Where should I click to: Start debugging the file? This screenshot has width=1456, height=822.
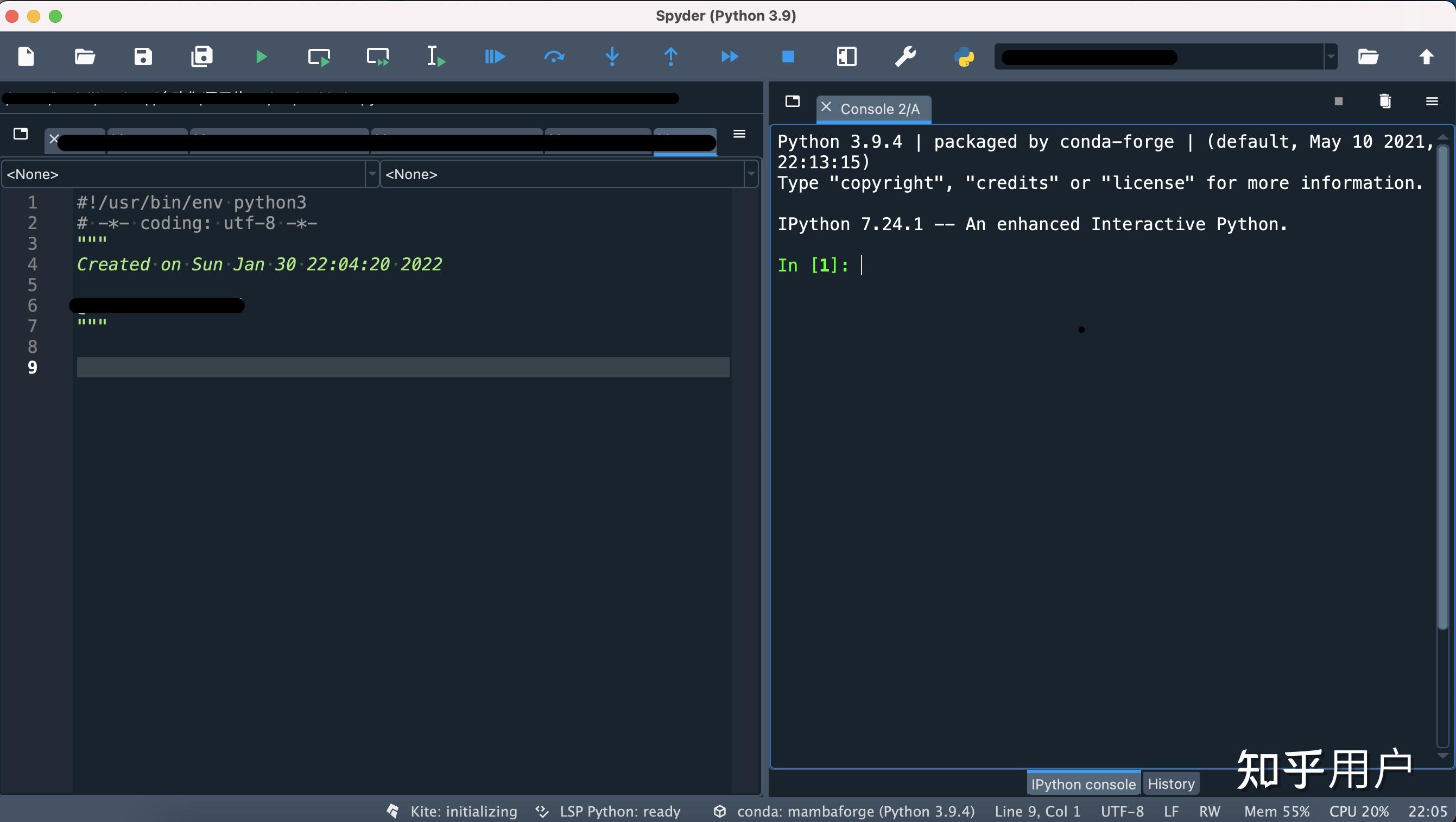[495, 56]
